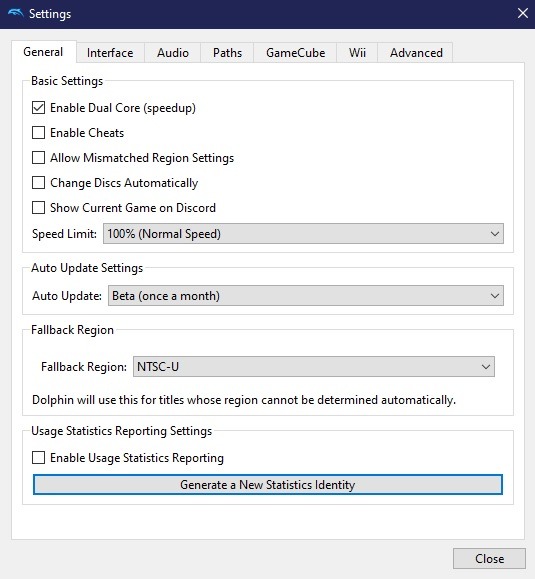Click the Speed Limit label
535x579 pixels.
pos(64,234)
